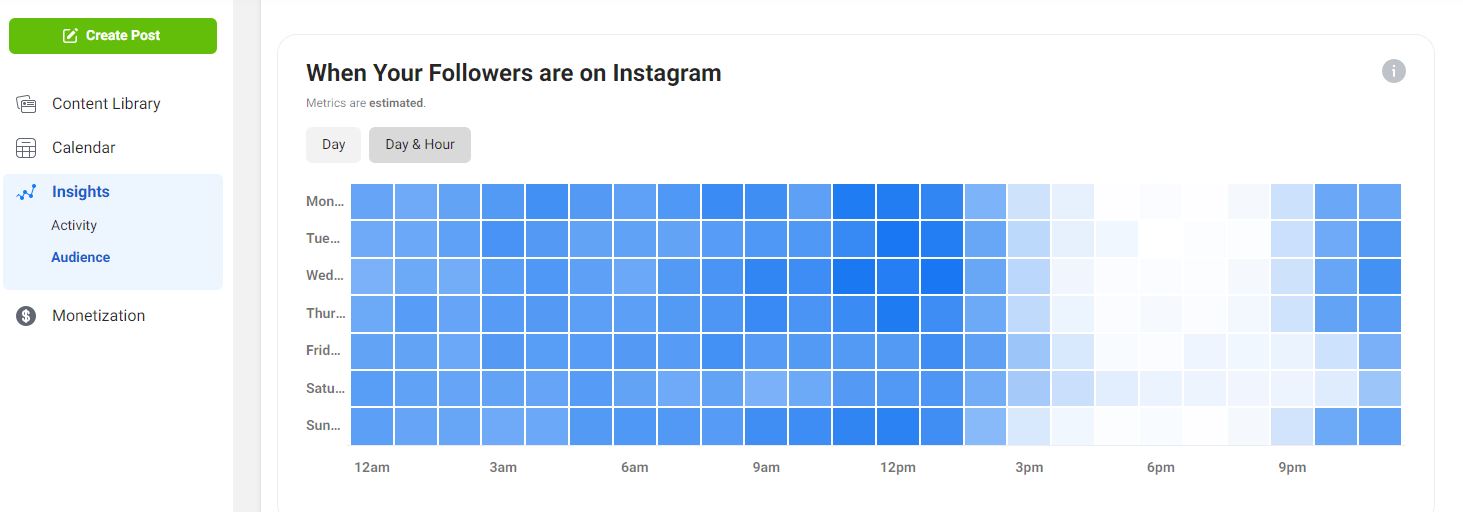The image size is (1463, 512).
Task: Select the Insights graph icon
Action: (x=27, y=192)
